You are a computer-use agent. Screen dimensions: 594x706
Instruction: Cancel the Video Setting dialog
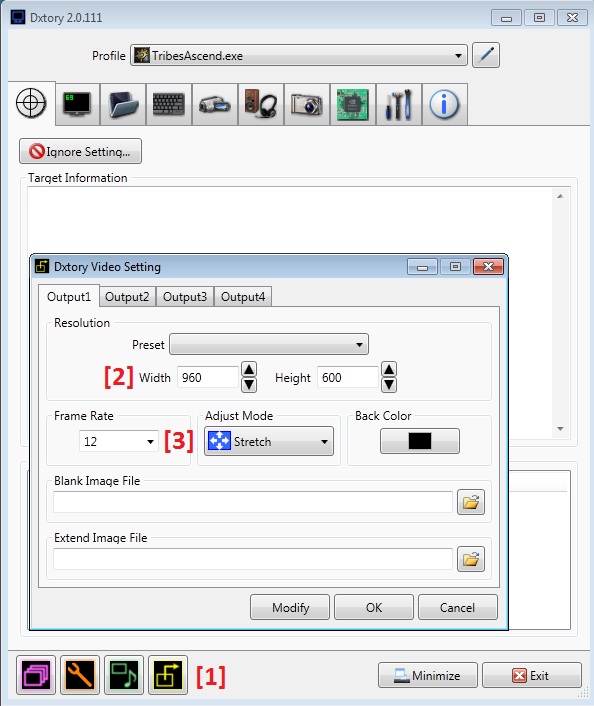point(458,607)
